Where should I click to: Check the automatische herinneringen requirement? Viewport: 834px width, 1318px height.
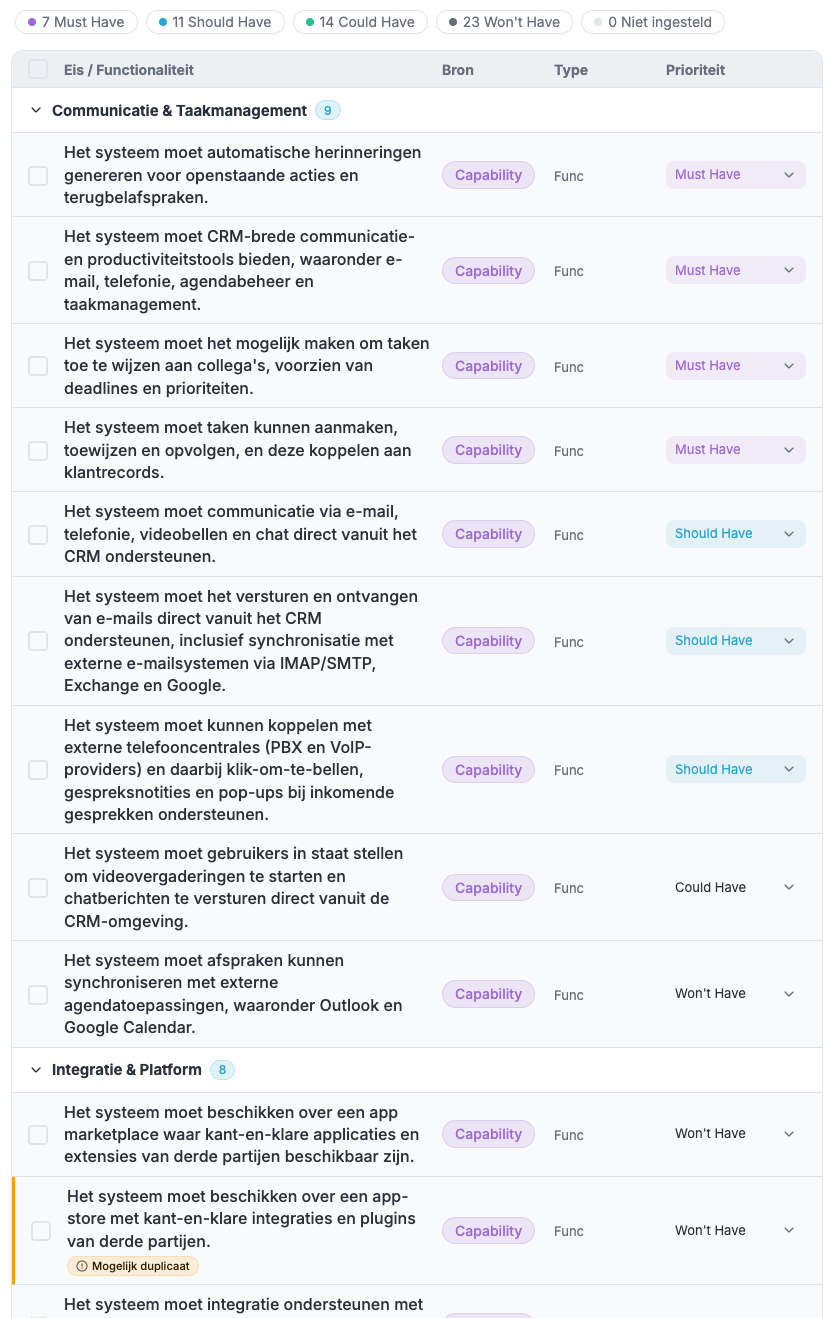(x=38, y=175)
